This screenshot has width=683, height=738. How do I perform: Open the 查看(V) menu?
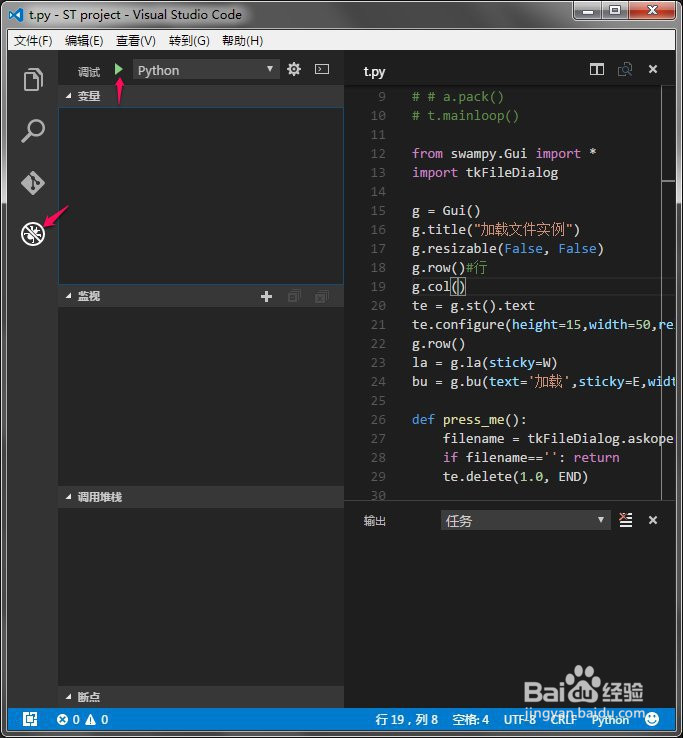click(x=136, y=41)
